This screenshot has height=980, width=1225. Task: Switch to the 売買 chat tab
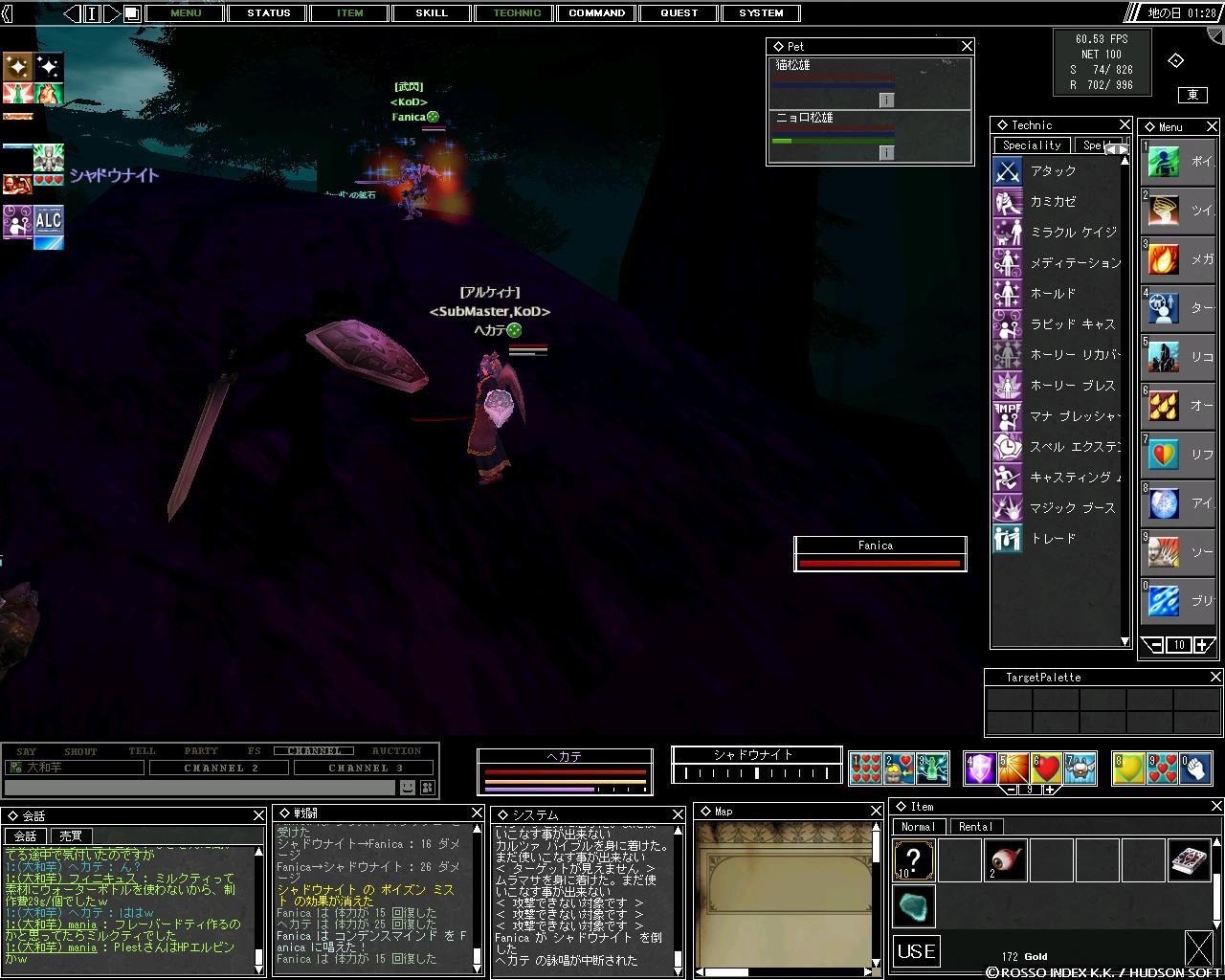71,836
